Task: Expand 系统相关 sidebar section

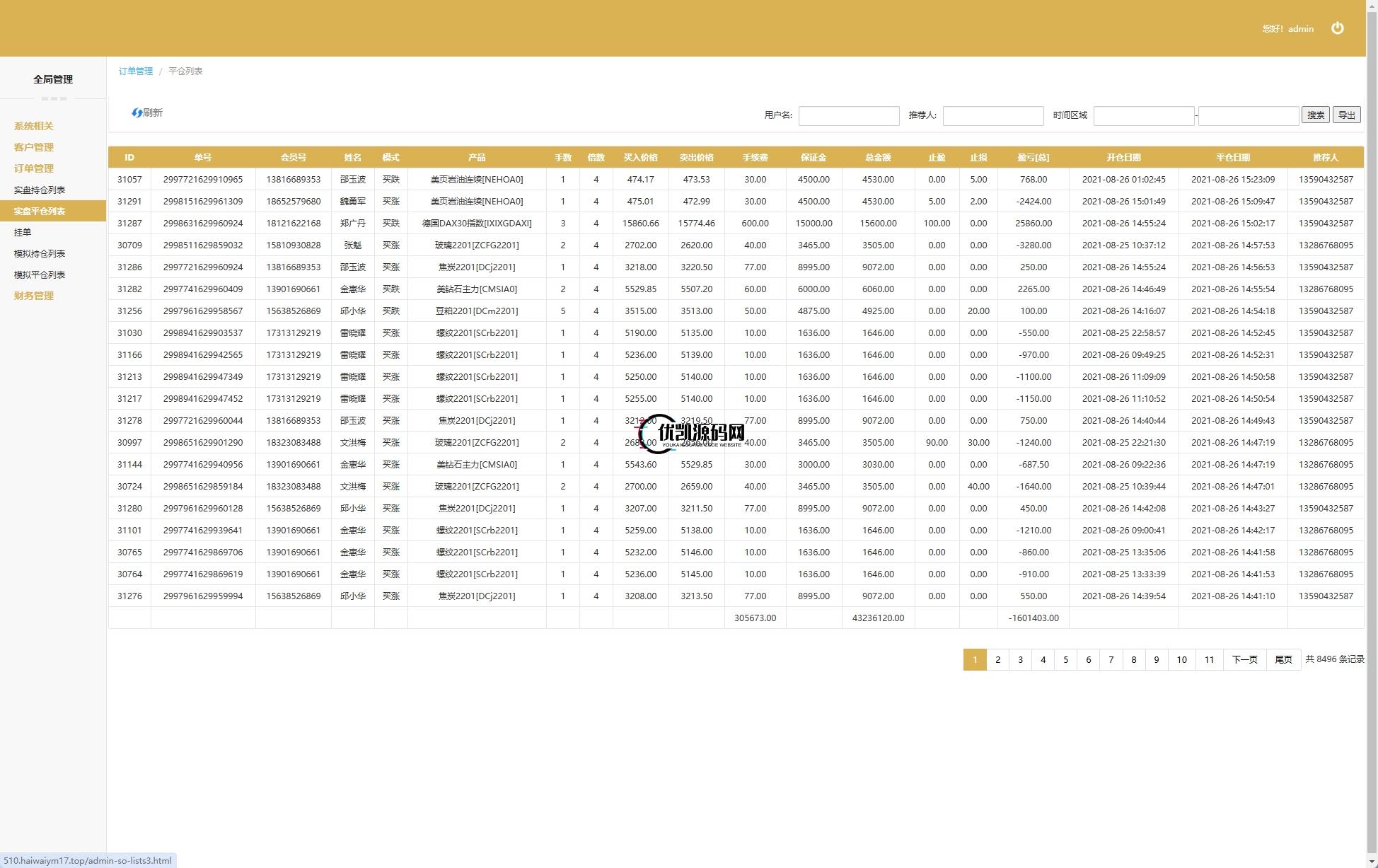Action: pyautogui.click(x=33, y=126)
